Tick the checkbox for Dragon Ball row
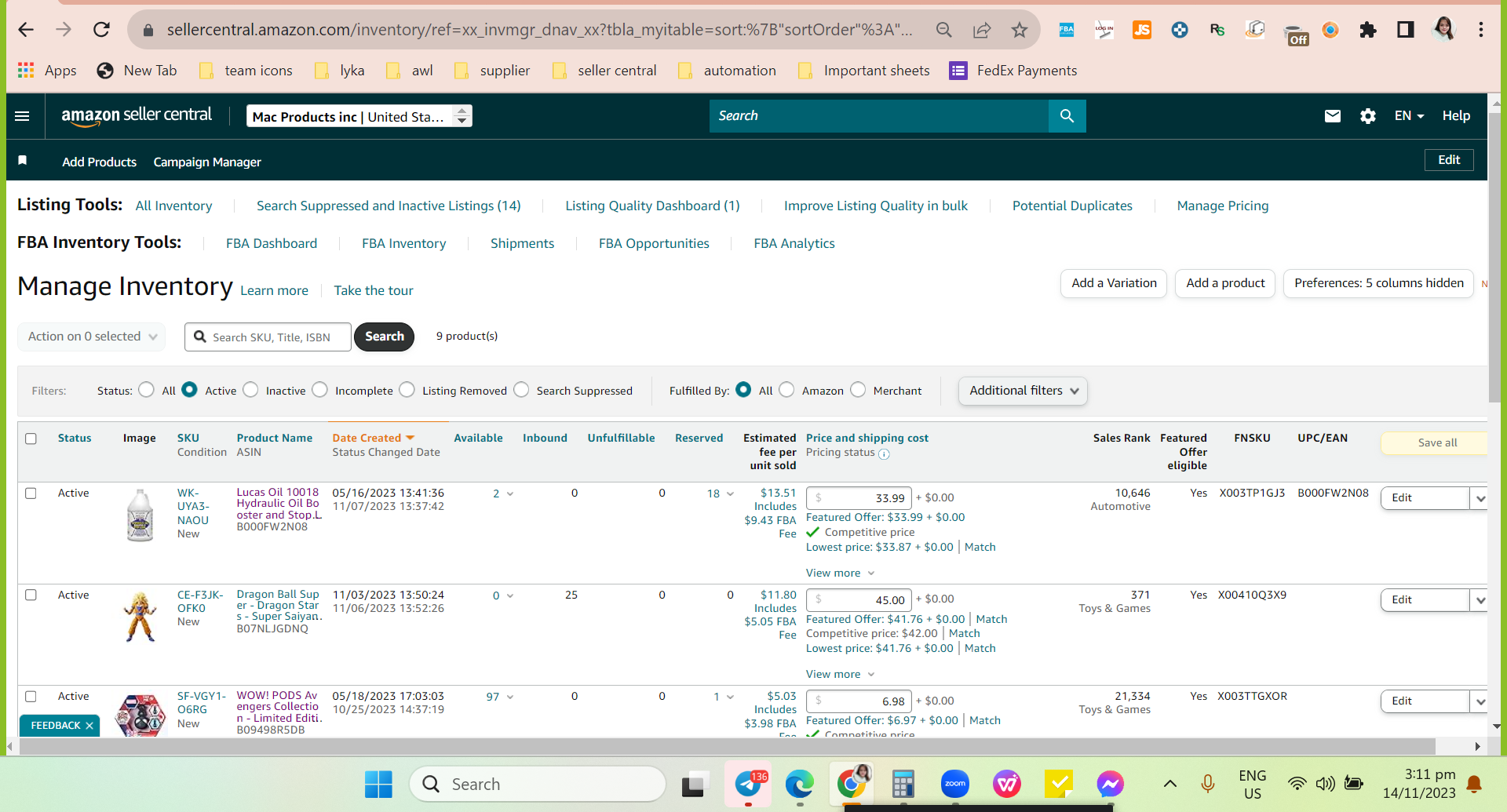Screen dimensions: 1507x812 click(x=31, y=595)
